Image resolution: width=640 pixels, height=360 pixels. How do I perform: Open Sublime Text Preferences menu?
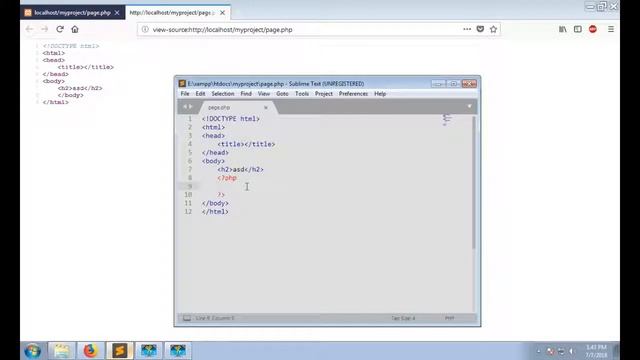[353, 94]
